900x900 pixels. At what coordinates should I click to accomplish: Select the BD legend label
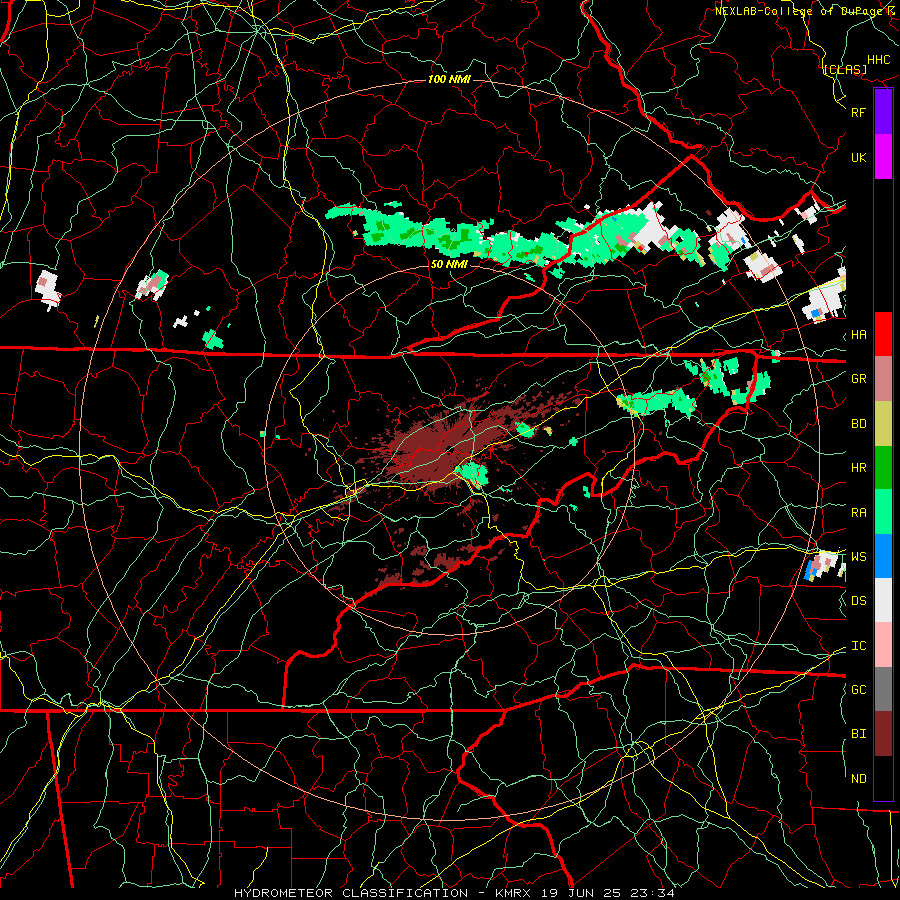pyautogui.click(x=859, y=424)
